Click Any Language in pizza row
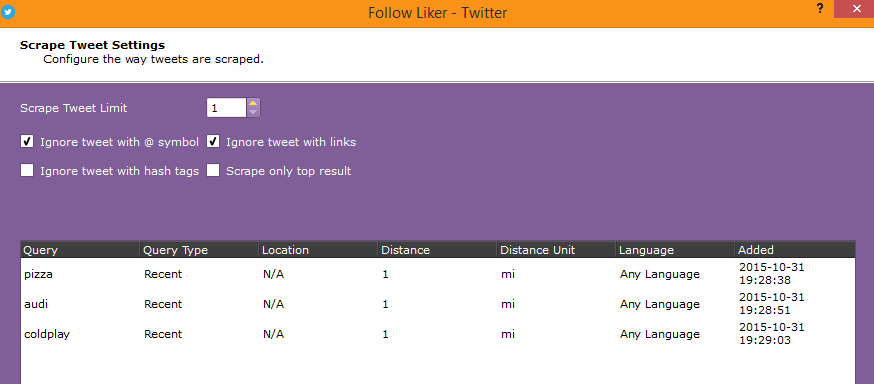Viewport: 874px width, 384px height. tap(659, 274)
